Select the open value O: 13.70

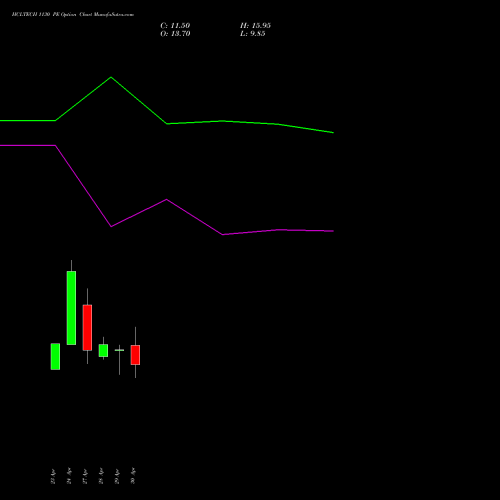(x=175, y=34)
